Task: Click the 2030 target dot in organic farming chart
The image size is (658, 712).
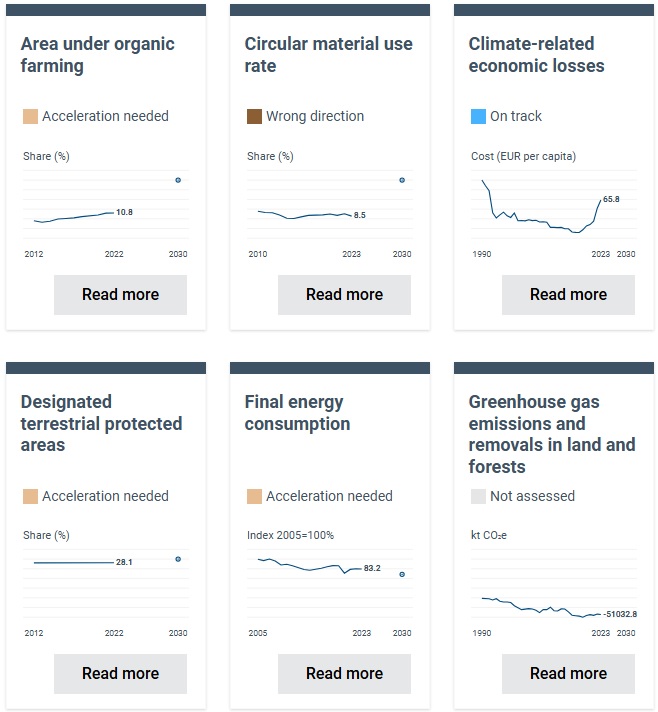Action: coord(178,180)
